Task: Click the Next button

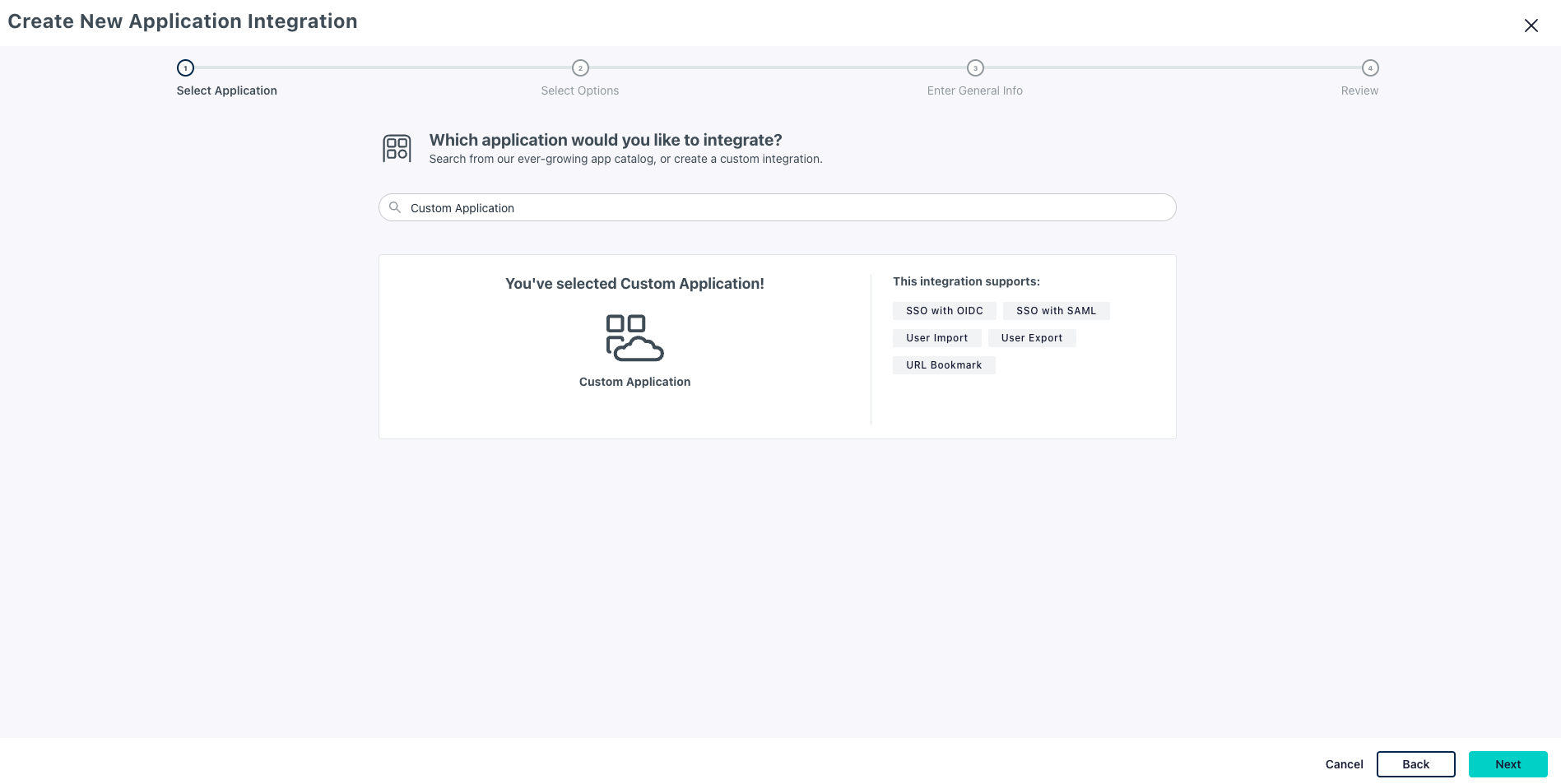Action: [x=1508, y=764]
